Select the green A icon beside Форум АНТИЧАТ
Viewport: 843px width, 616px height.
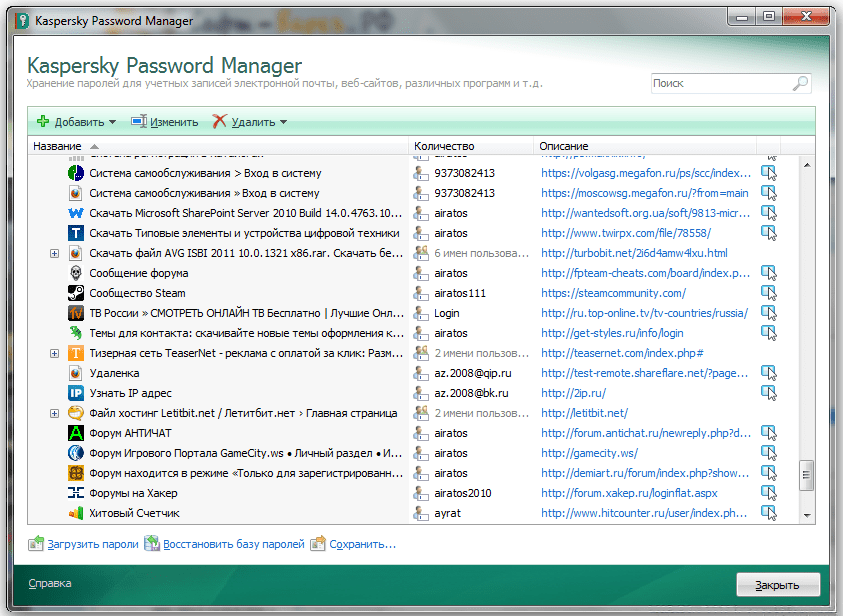tap(76, 433)
